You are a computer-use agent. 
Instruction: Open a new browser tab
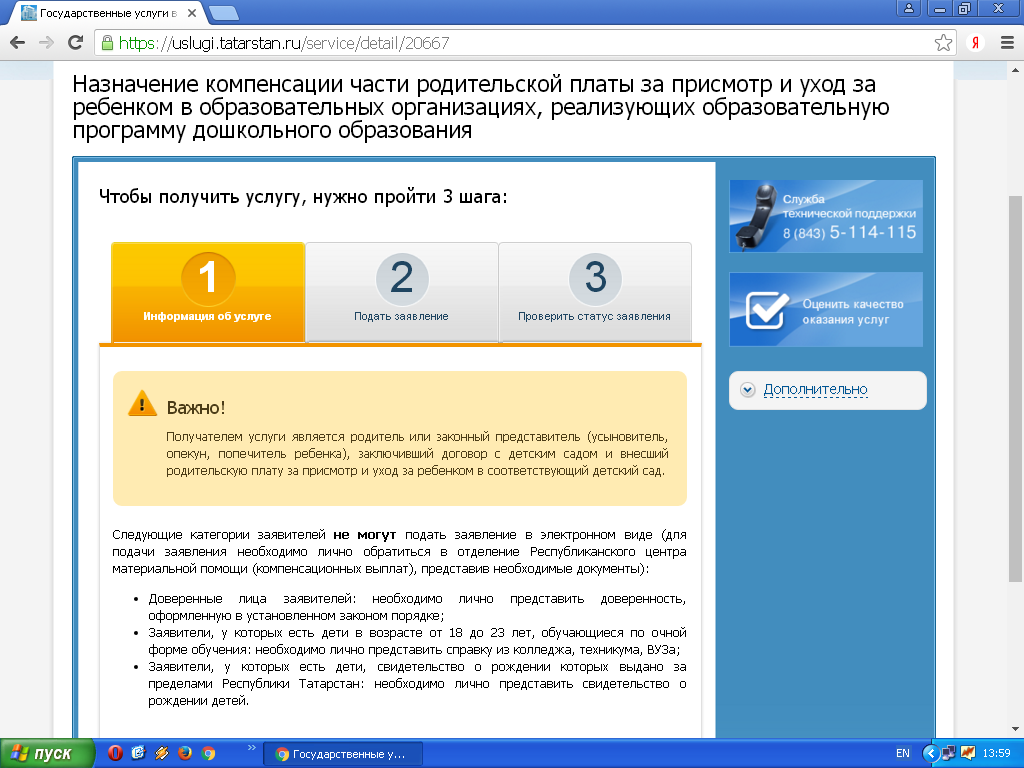224,13
